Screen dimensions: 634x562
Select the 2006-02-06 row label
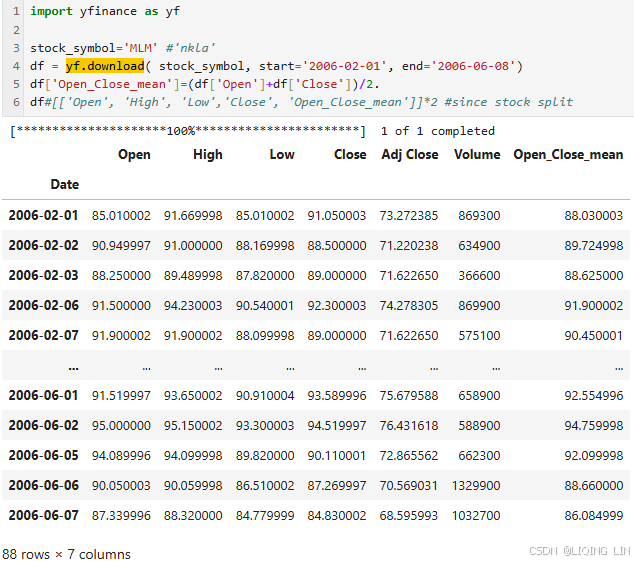pyautogui.click(x=43, y=305)
